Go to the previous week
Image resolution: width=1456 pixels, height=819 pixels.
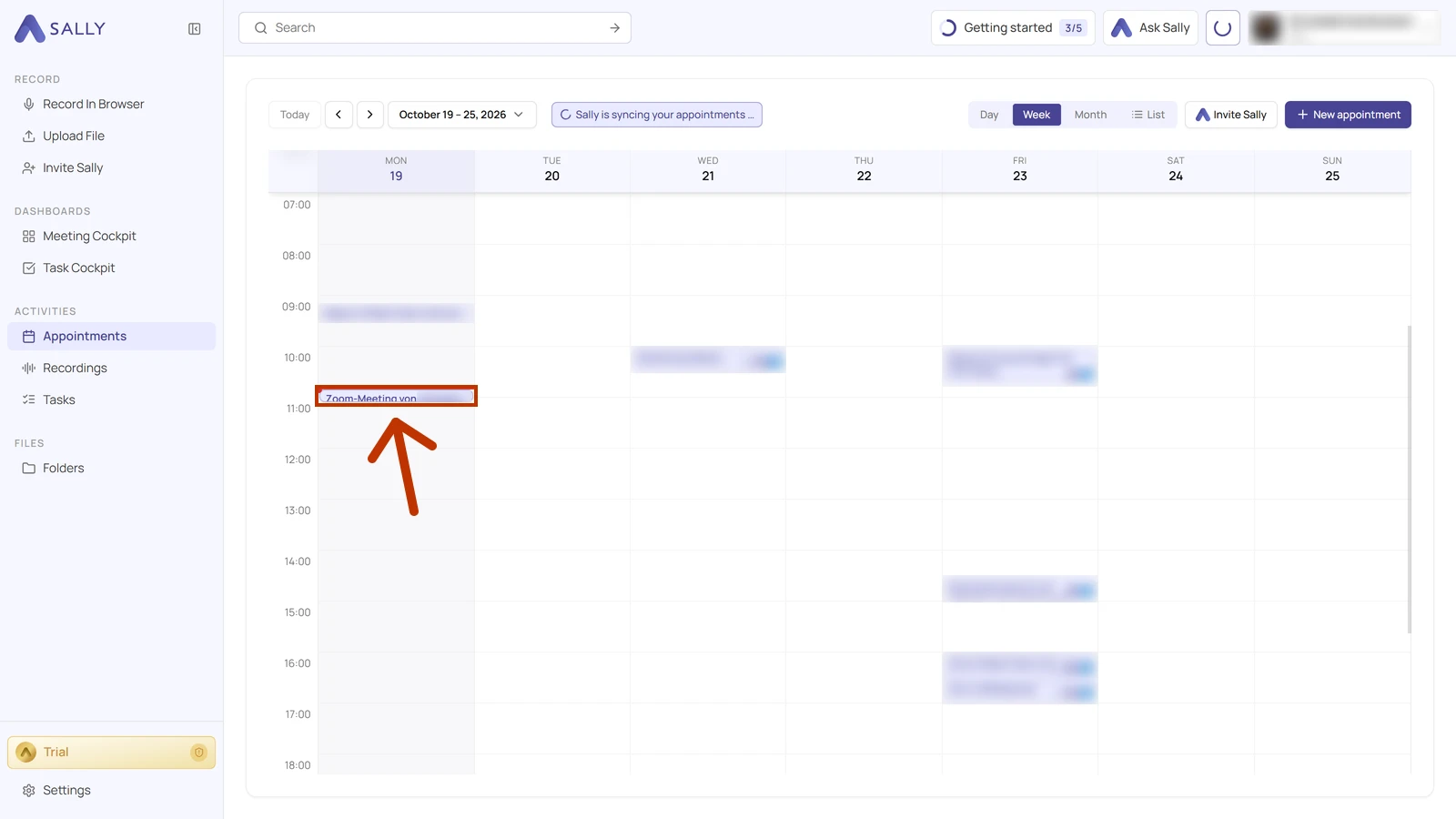pos(339,115)
